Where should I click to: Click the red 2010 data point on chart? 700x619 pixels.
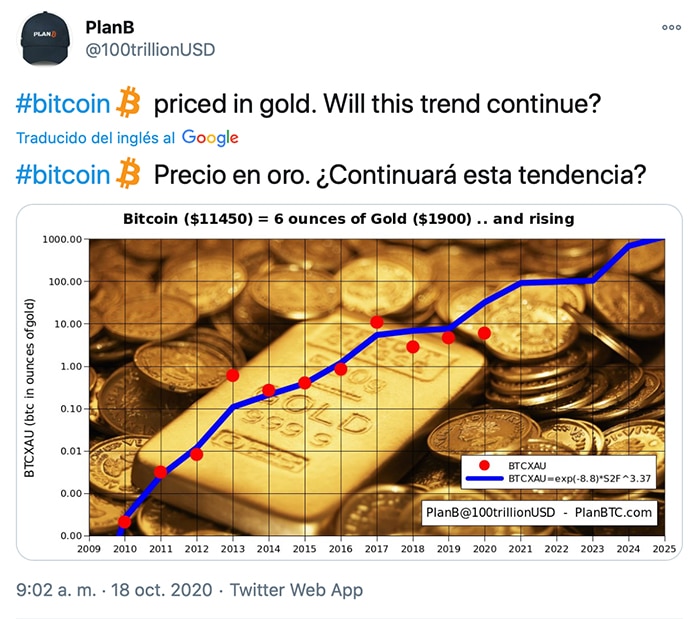[x=125, y=521]
